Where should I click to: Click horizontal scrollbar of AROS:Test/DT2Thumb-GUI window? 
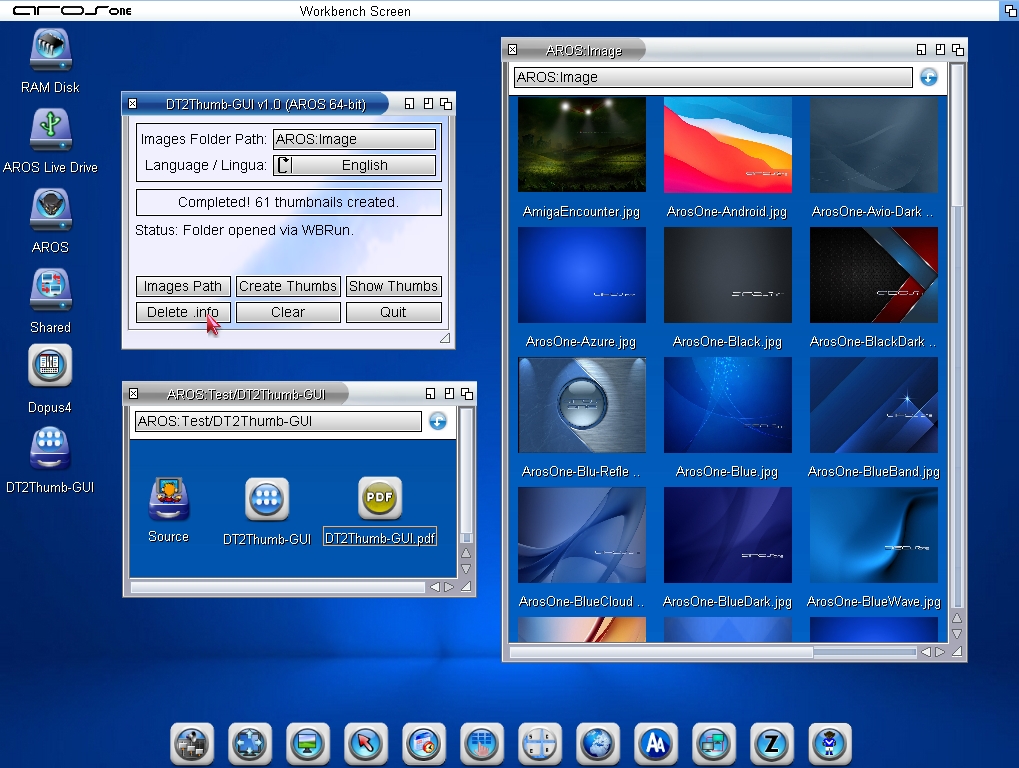278,587
